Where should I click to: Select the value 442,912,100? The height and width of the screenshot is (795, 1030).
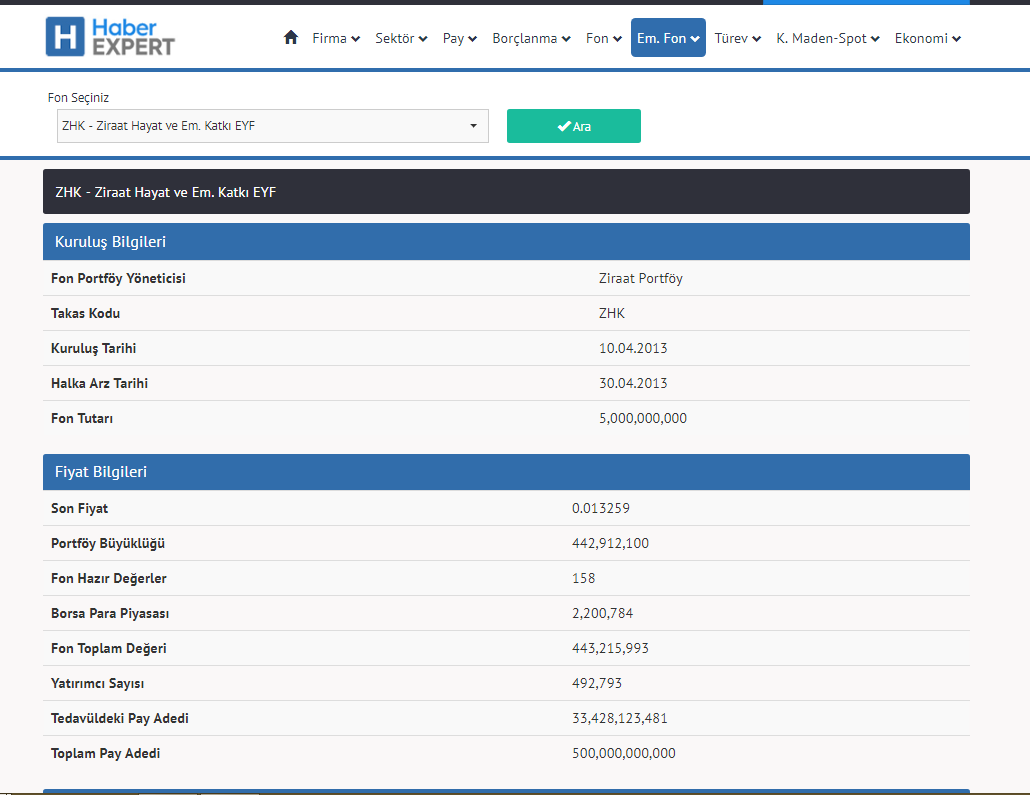[610, 543]
